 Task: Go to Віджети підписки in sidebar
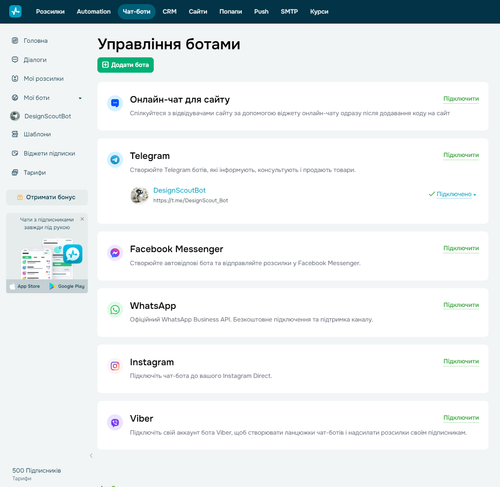point(49,154)
